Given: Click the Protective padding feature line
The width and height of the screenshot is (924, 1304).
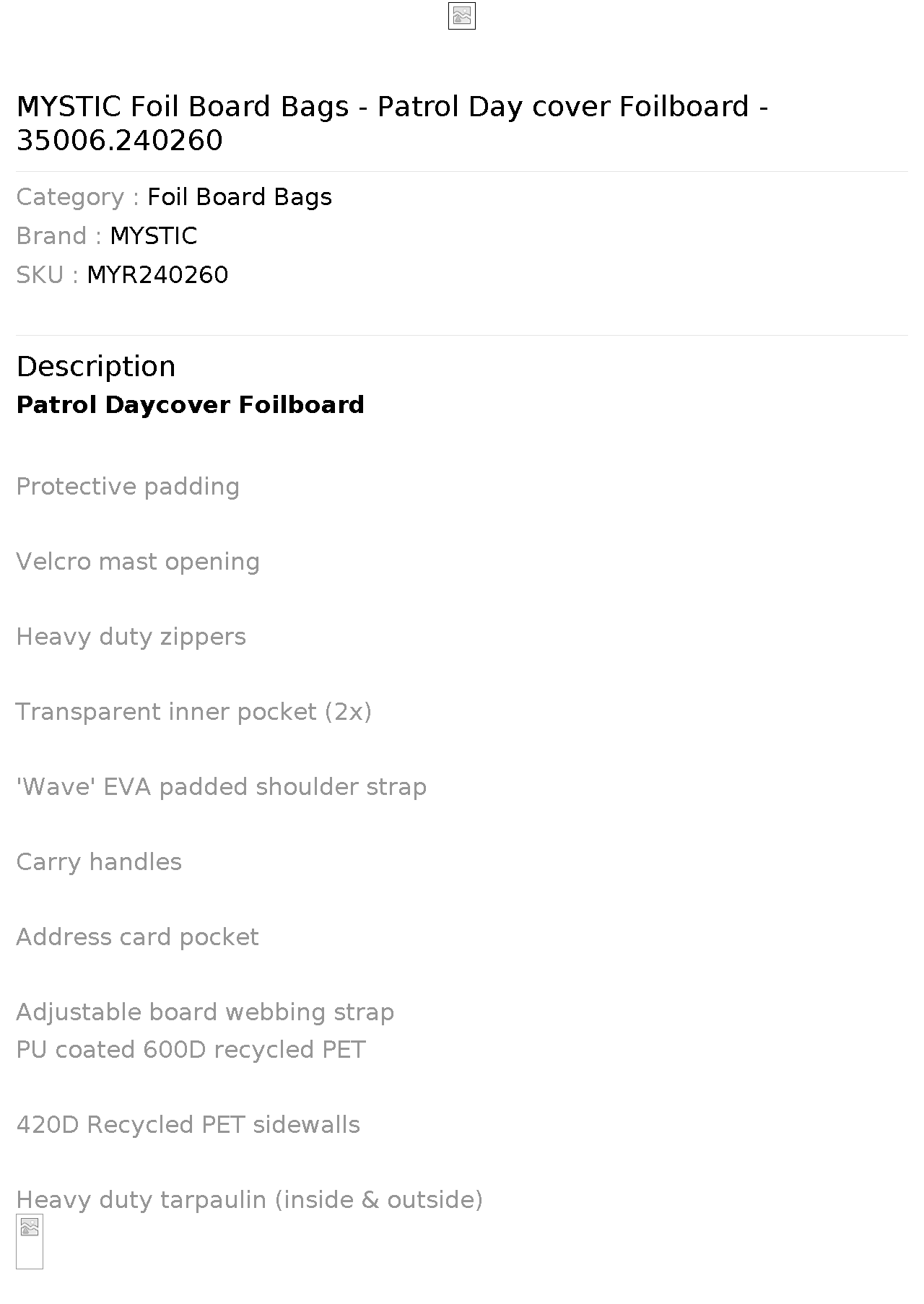Looking at the screenshot, I should point(128,487).
